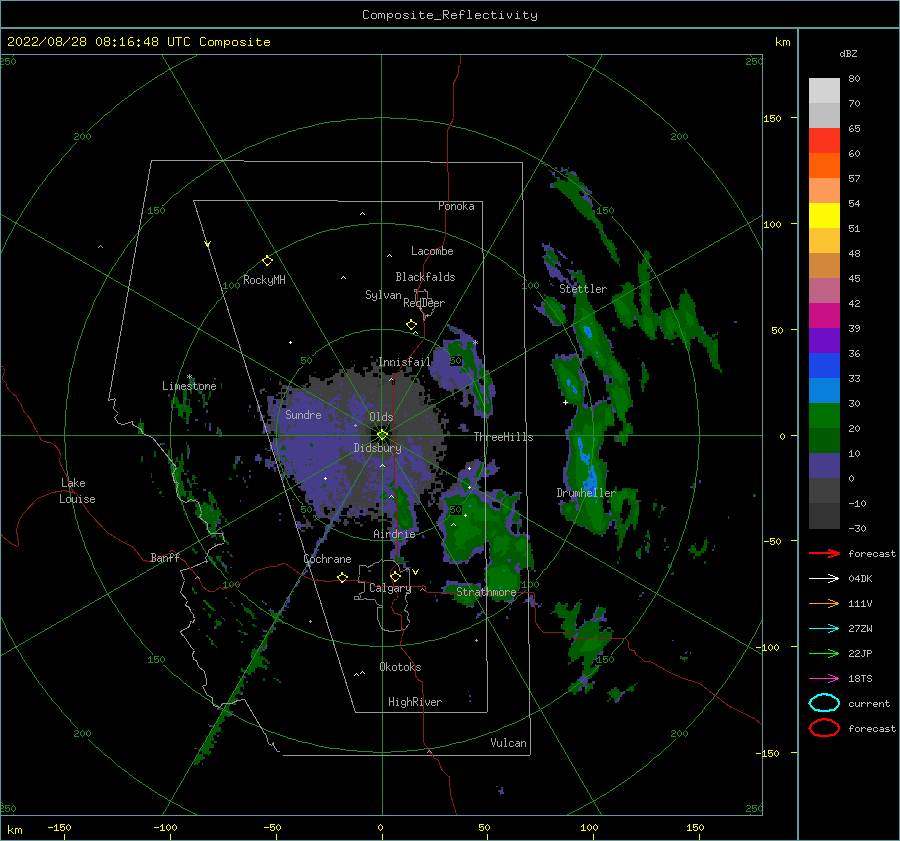Image resolution: width=900 pixels, height=841 pixels.
Task: Click the yellow diamond marker below RedDeer
Action: pyautogui.click(x=412, y=325)
